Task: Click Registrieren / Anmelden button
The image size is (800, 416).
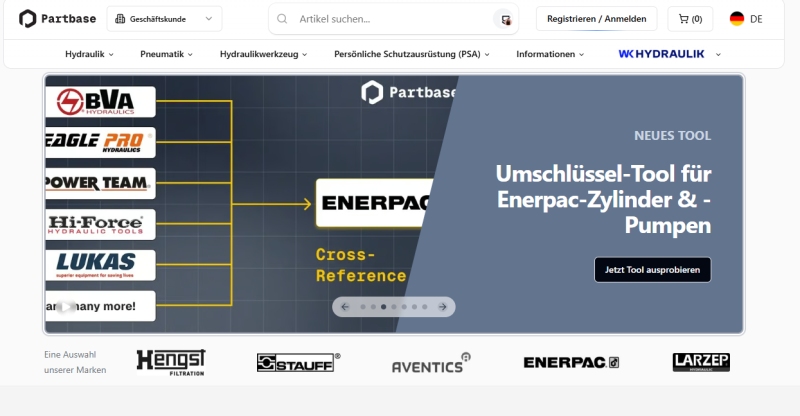Action: (x=596, y=19)
